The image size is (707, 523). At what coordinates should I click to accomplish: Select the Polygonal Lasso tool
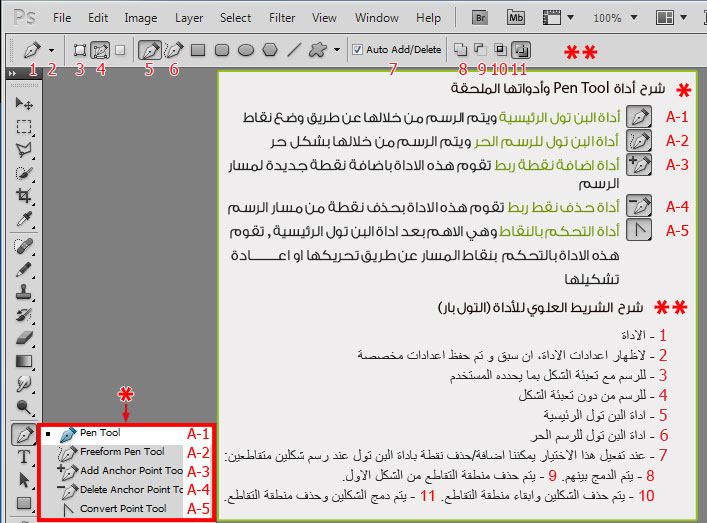pos(24,150)
